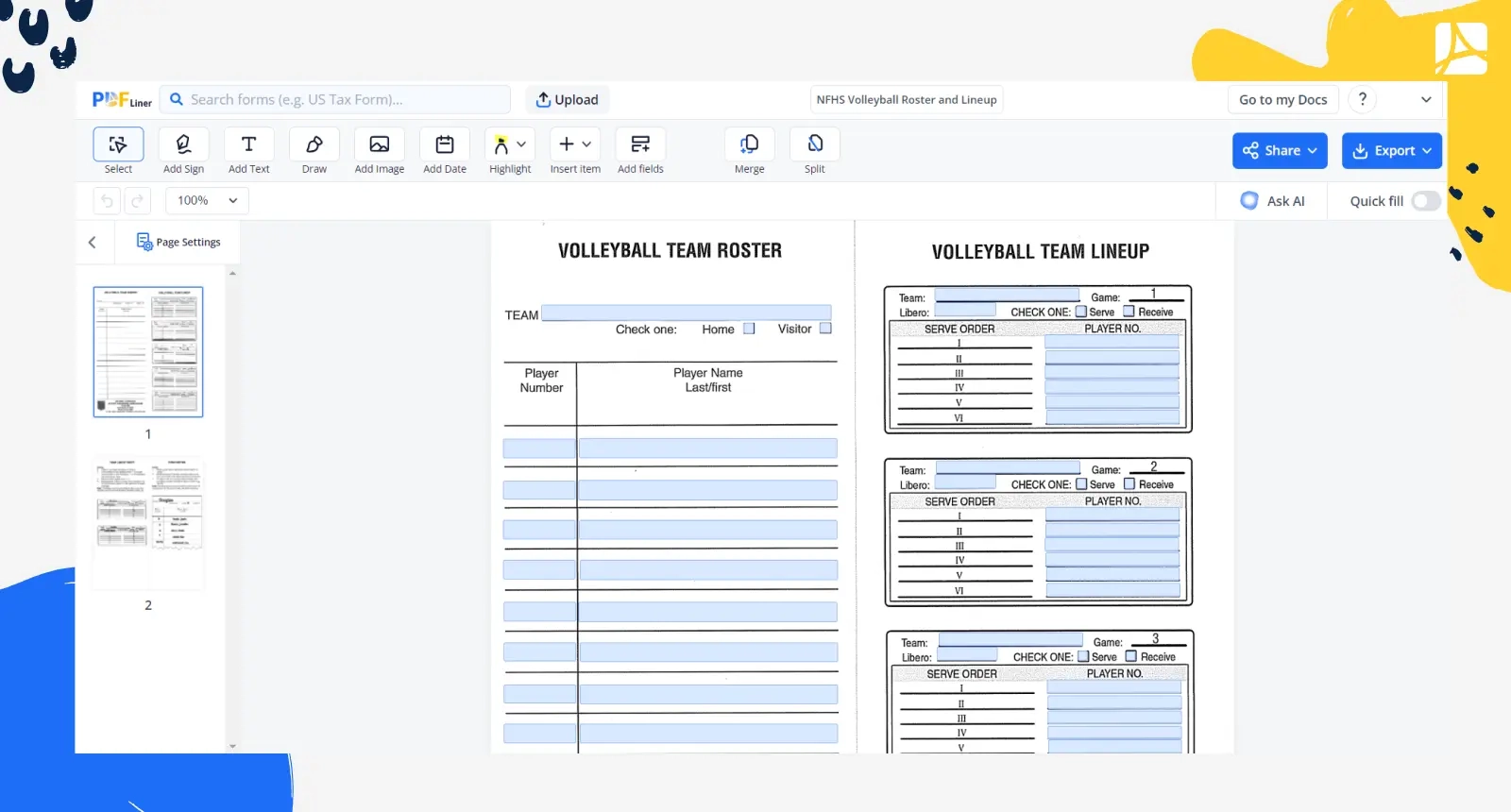Activate the Draw tool
1511x812 pixels.
314,145
